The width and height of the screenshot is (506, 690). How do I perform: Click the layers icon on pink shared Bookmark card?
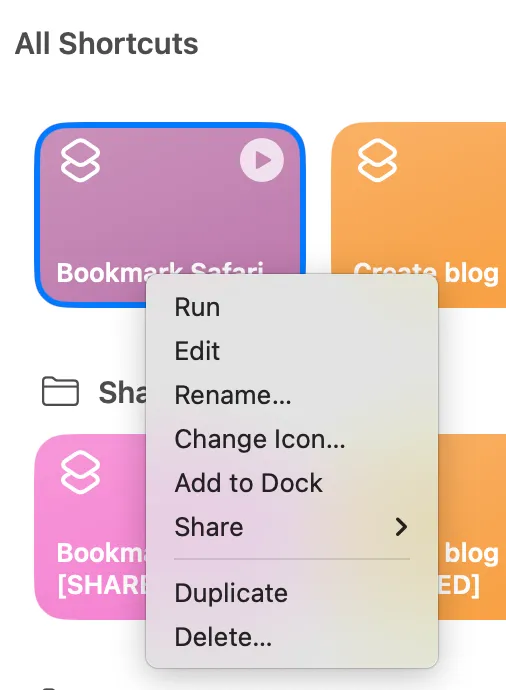click(x=80, y=472)
